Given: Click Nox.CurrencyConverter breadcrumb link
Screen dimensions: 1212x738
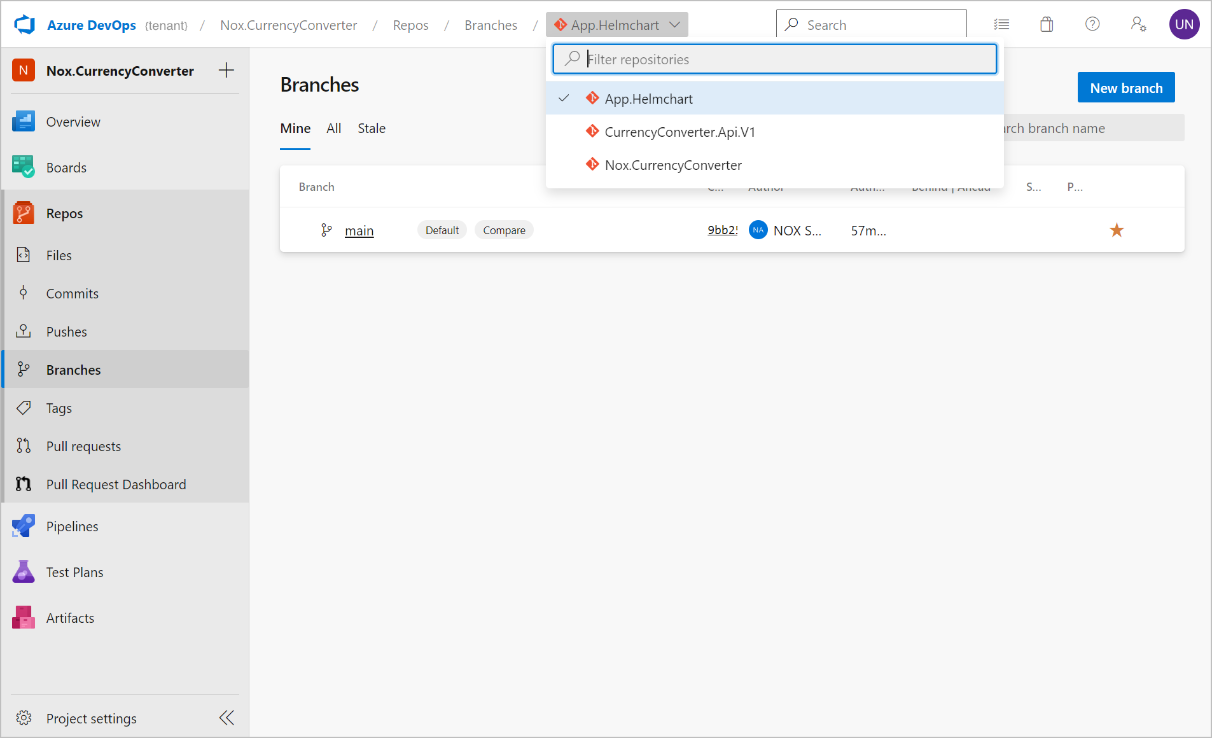Looking at the screenshot, I should 288,25.
